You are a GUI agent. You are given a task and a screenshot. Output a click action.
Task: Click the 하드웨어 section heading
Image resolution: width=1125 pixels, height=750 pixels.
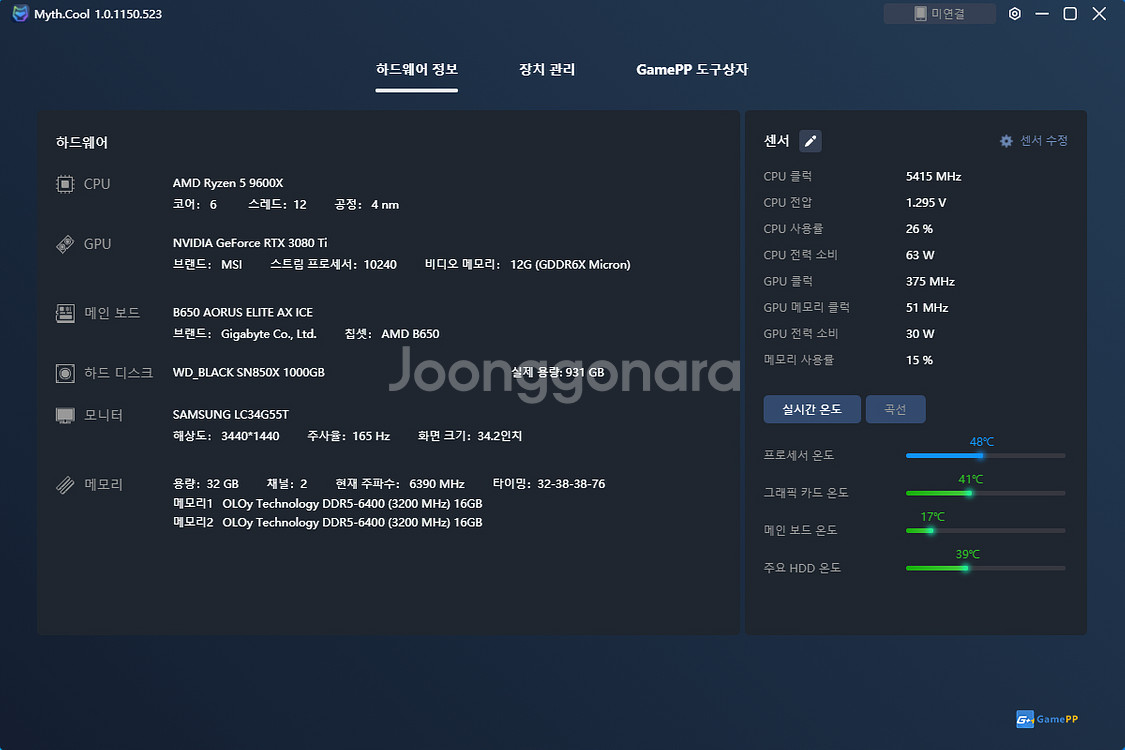coord(82,142)
